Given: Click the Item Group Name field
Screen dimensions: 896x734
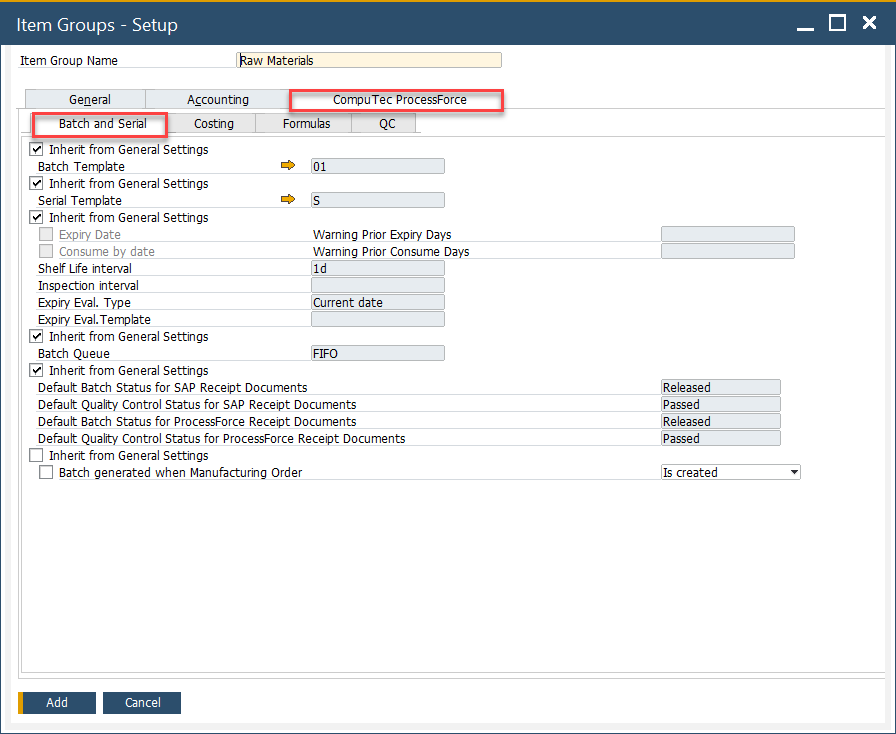Looking at the screenshot, I should point(369,60).
